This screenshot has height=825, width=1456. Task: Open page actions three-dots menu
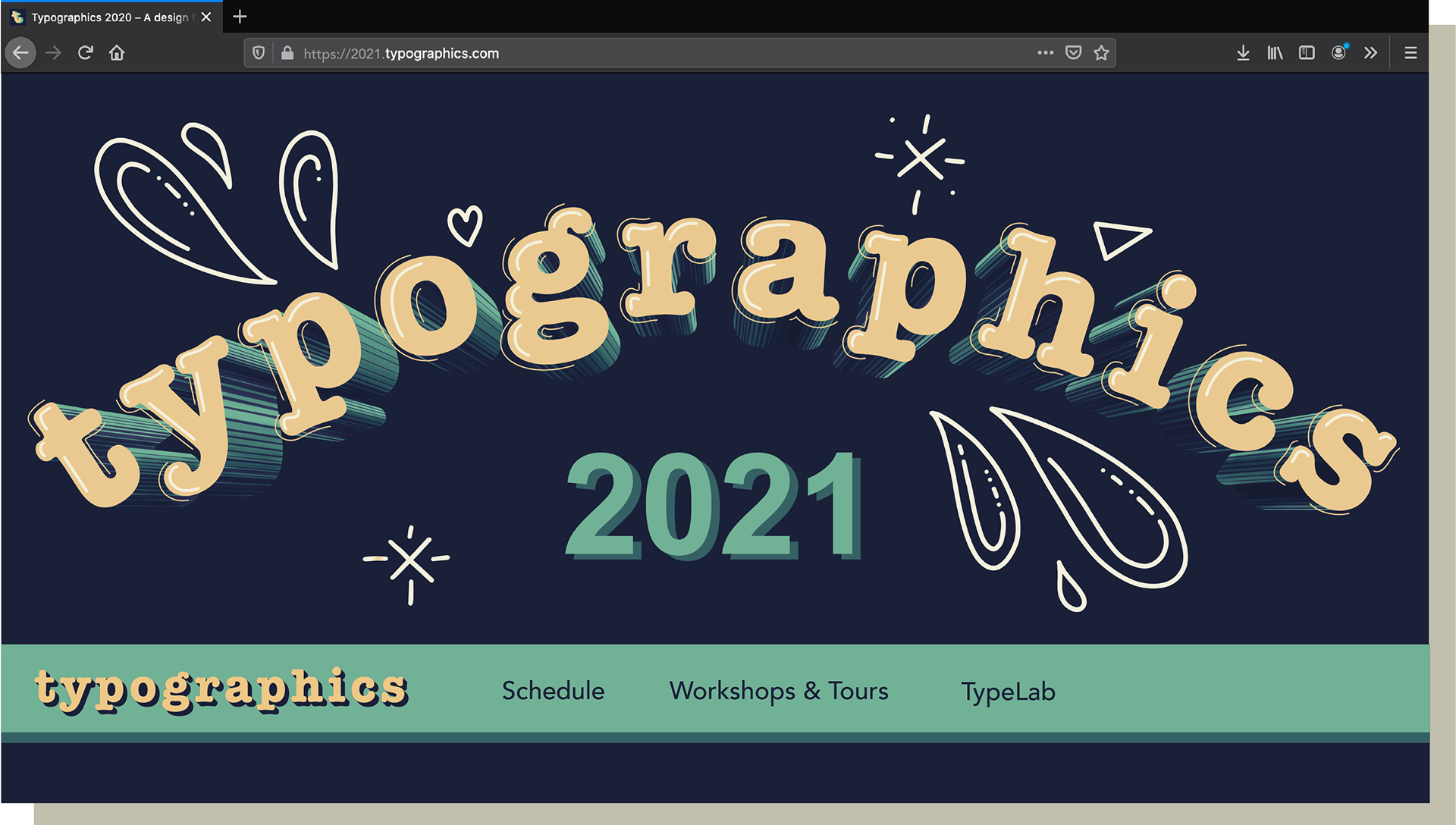pos(1045,53)
